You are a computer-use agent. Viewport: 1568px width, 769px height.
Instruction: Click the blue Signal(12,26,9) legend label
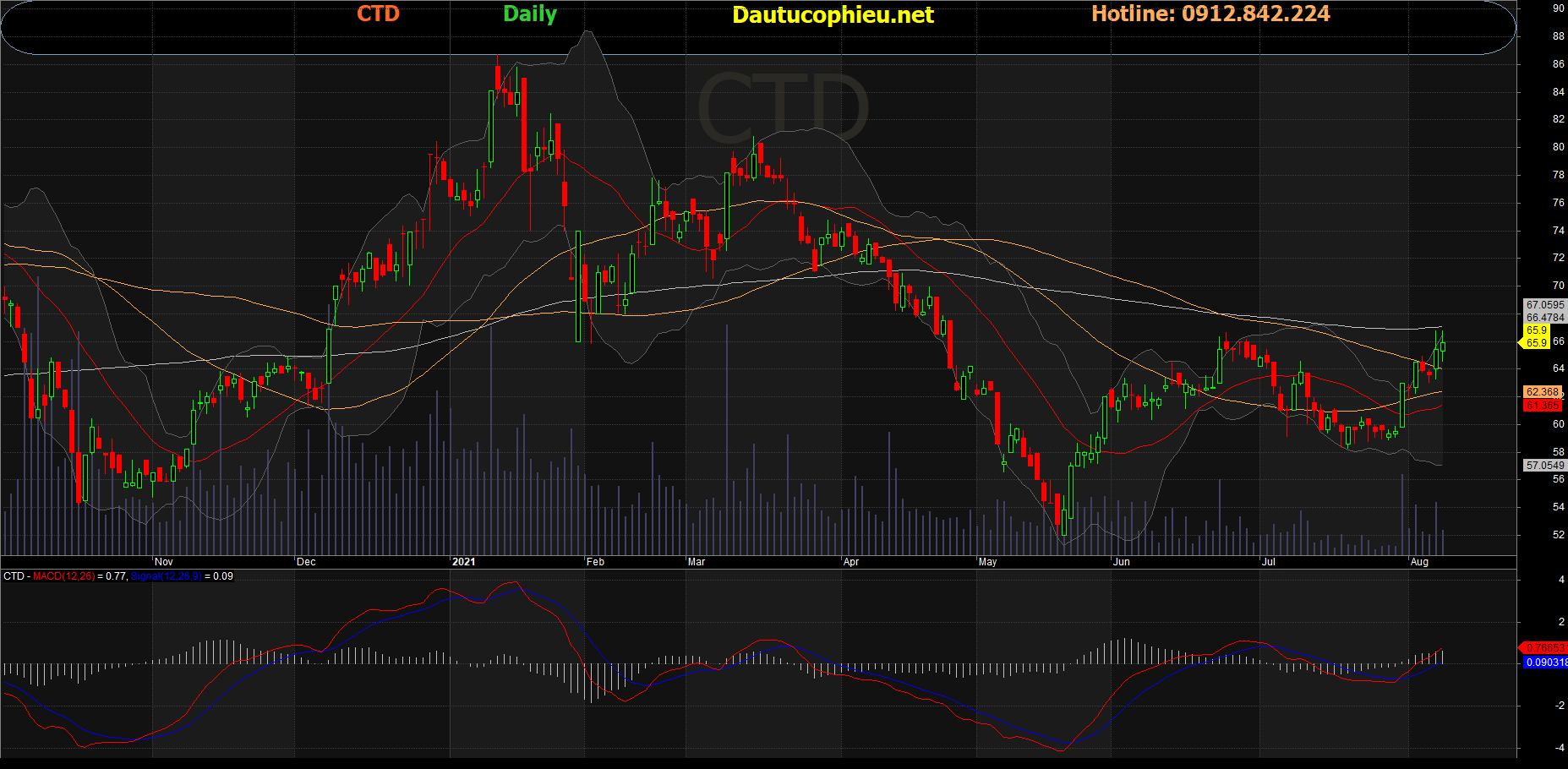pyautogui.click(x=166, y=576)
